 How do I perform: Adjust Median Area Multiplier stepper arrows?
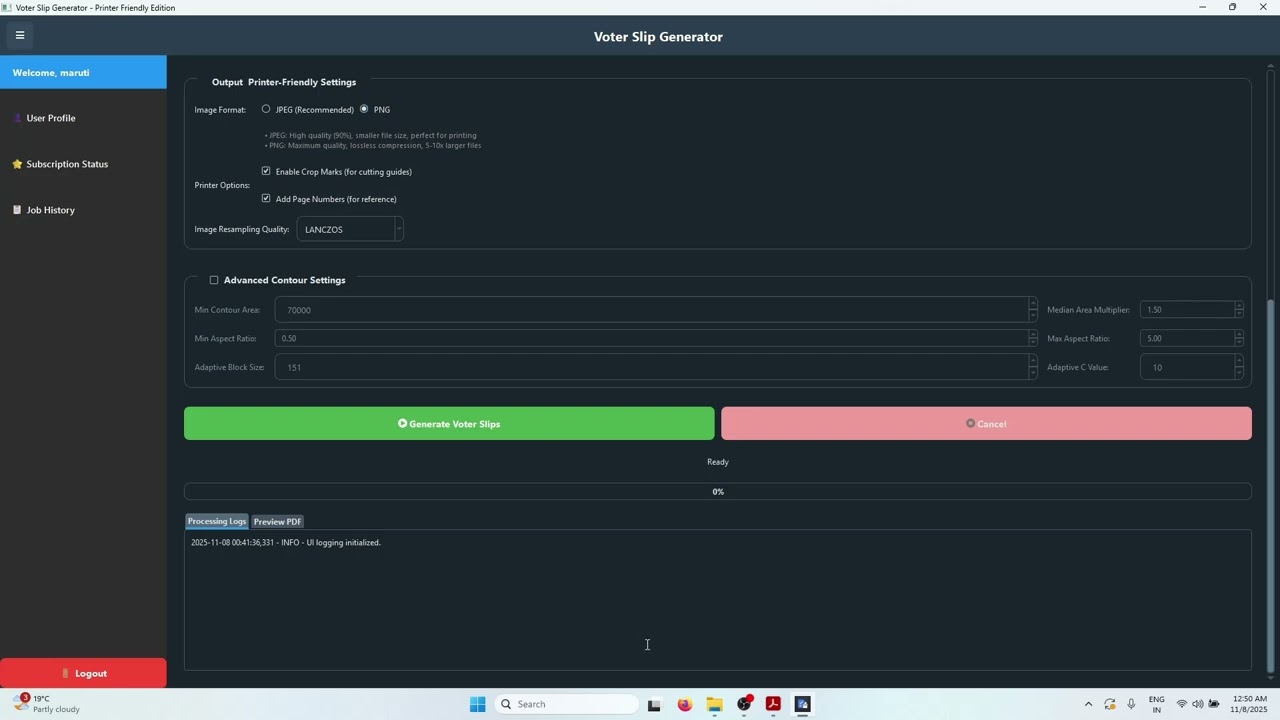coord(1239,310)
